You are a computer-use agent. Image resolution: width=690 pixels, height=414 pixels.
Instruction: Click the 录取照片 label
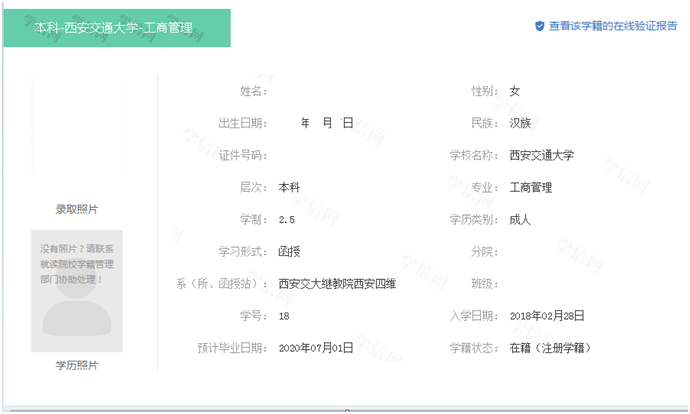point(77,209)
